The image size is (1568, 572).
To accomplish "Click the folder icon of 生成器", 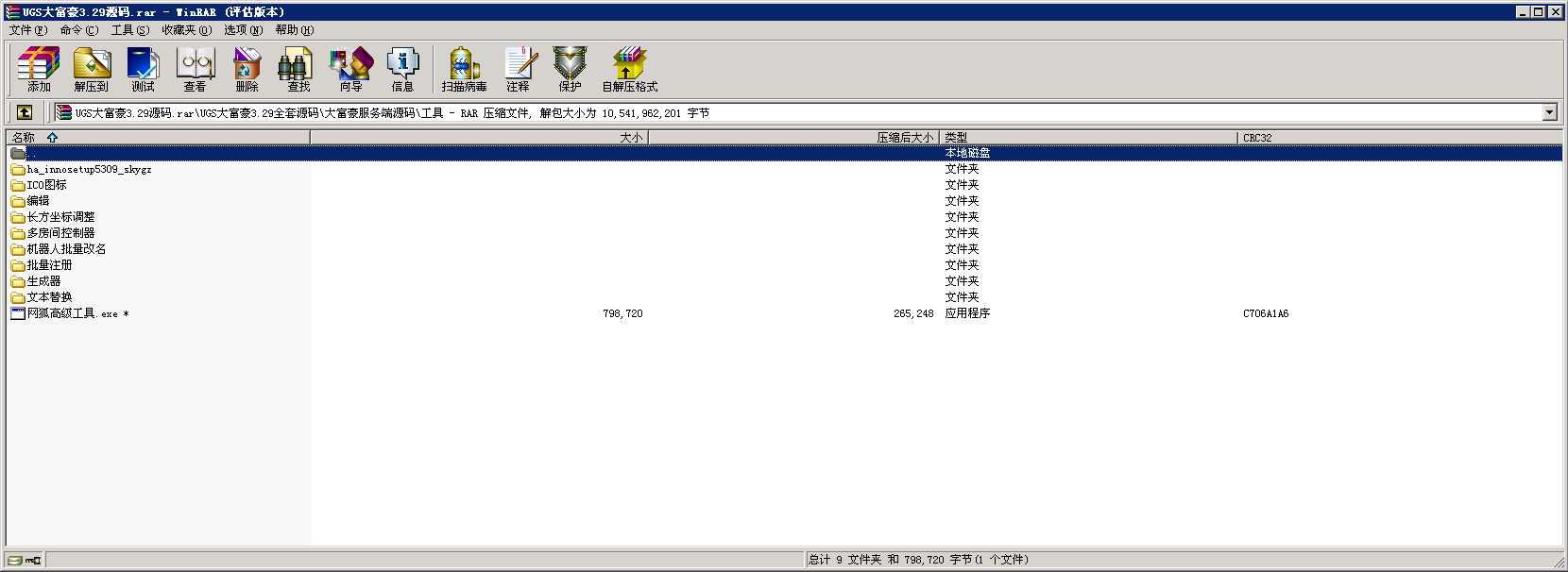I will 18,281.
